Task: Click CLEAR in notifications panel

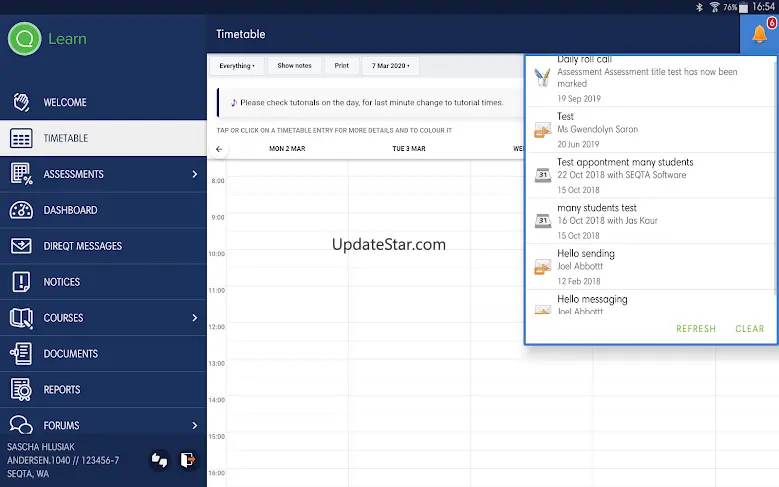Action: tap(750, 329)
